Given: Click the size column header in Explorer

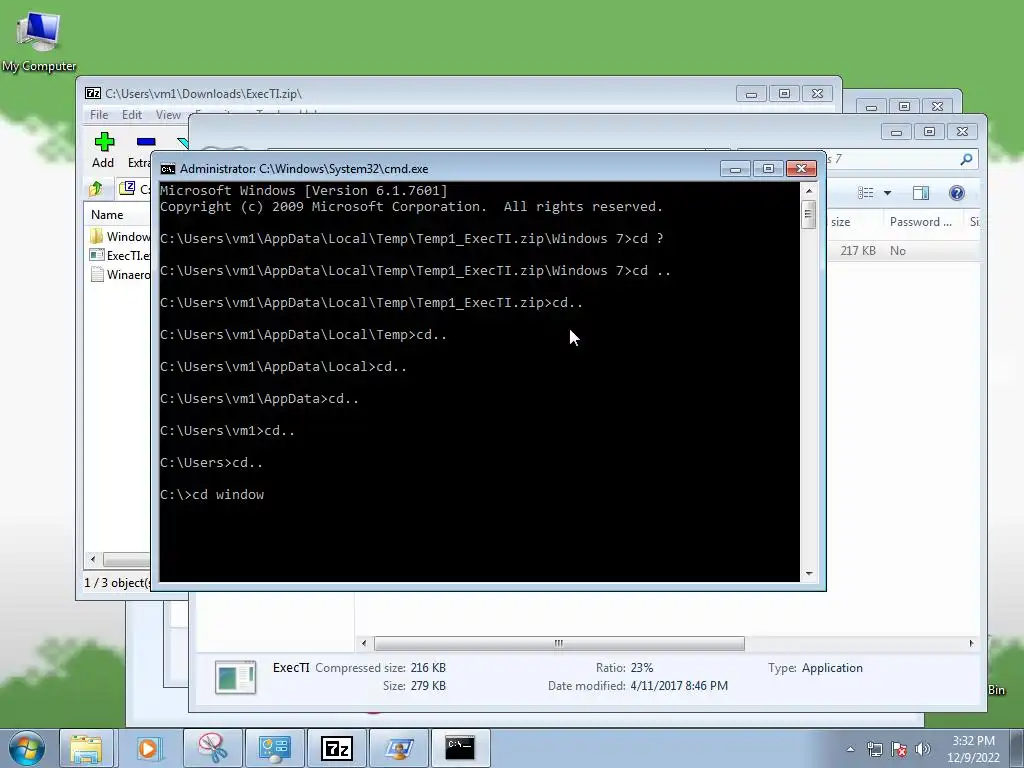Looking at the screenshot, I should [840, 222].
